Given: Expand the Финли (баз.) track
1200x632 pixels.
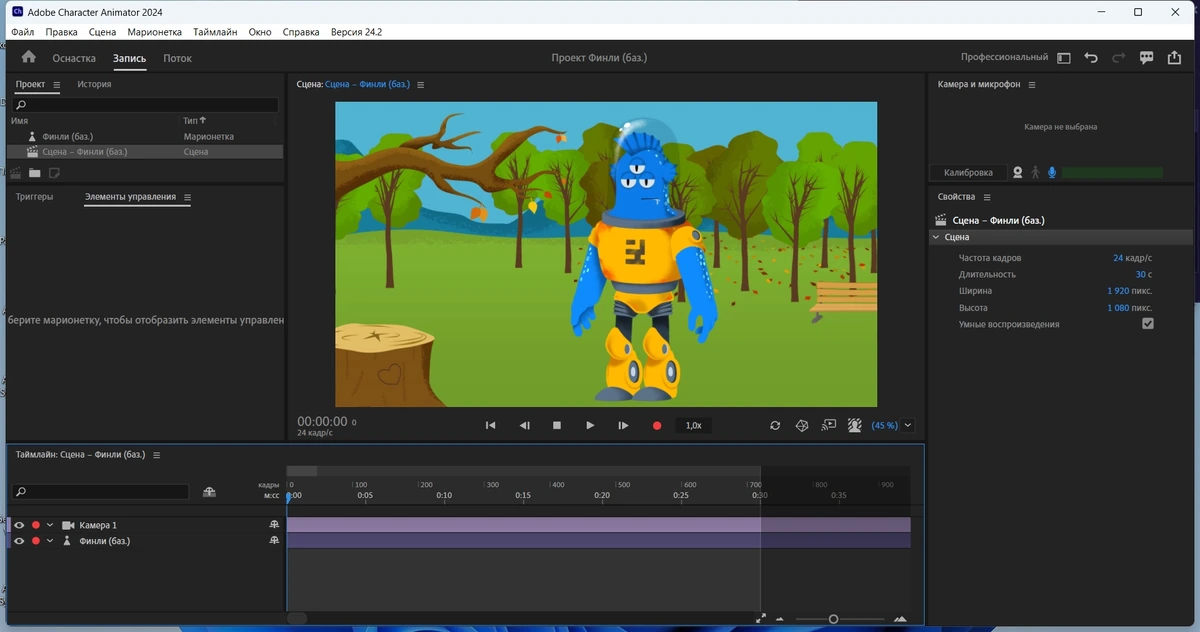Looking at the screenshot, I should coord(50,541).
